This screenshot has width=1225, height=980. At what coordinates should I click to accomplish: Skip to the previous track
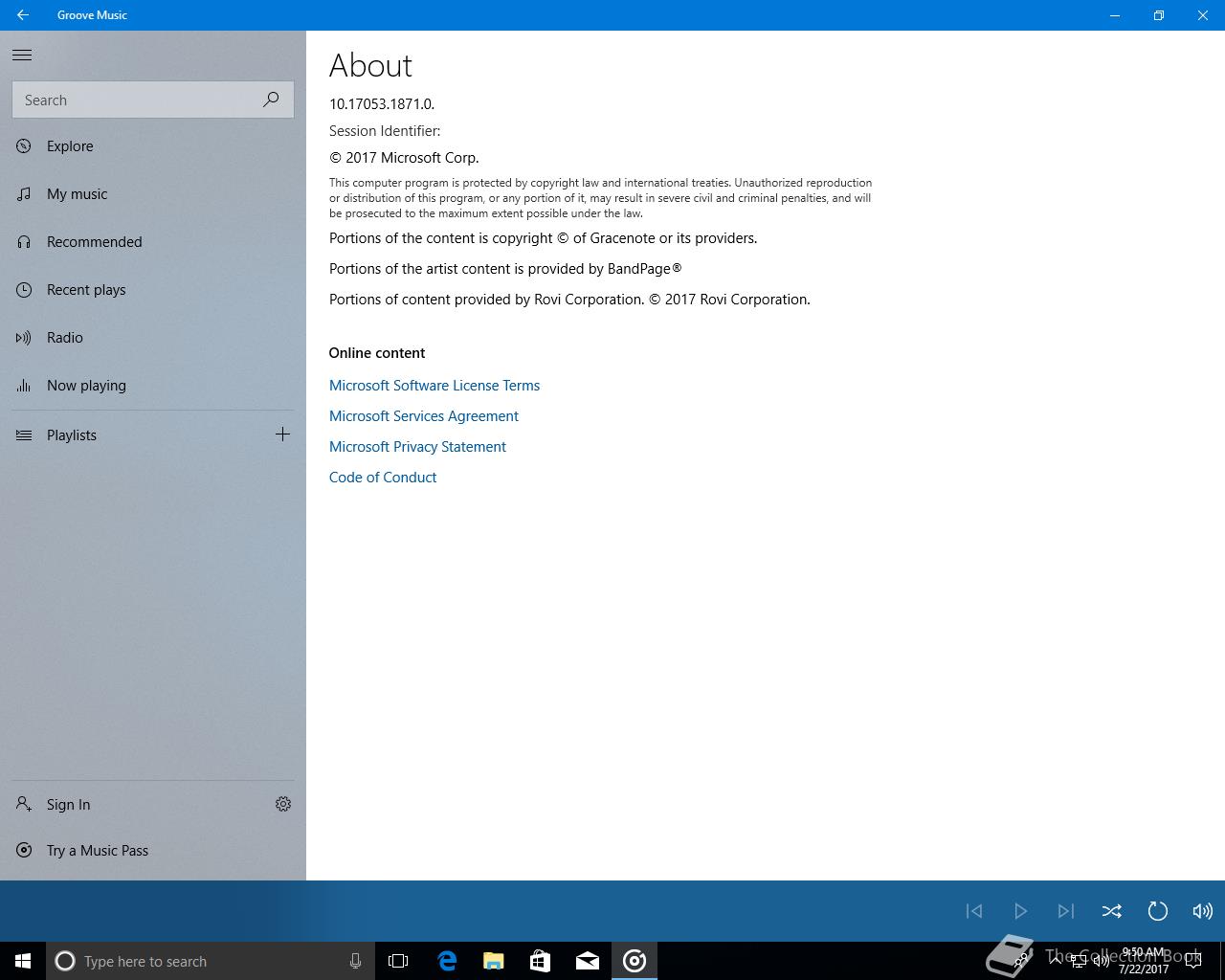coord(974,911)
